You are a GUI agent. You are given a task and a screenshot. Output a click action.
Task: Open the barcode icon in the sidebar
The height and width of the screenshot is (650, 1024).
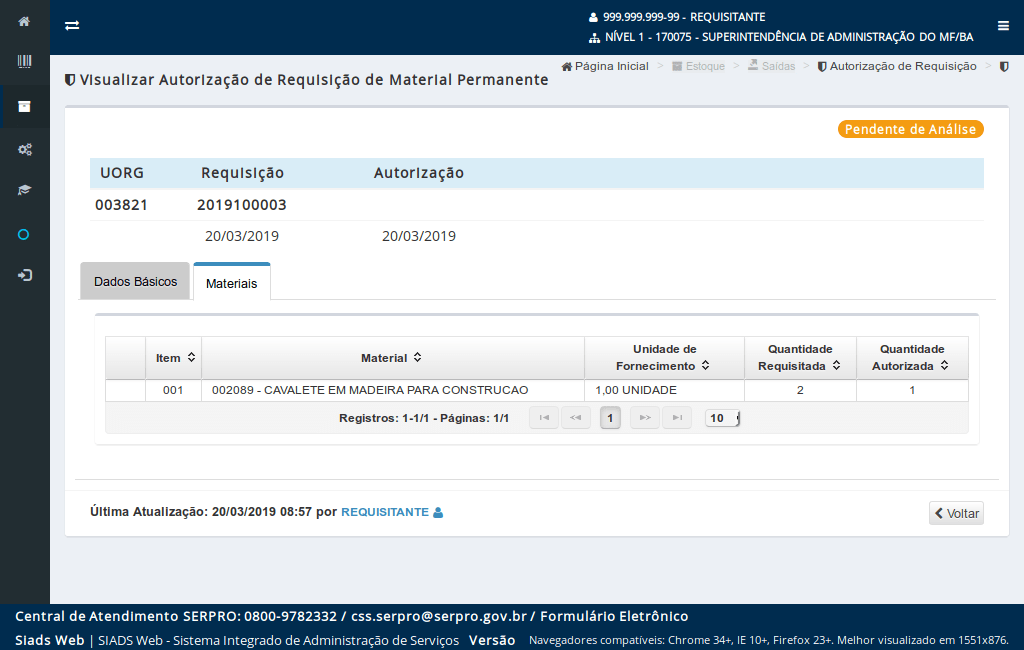click(x=24, y=61)
